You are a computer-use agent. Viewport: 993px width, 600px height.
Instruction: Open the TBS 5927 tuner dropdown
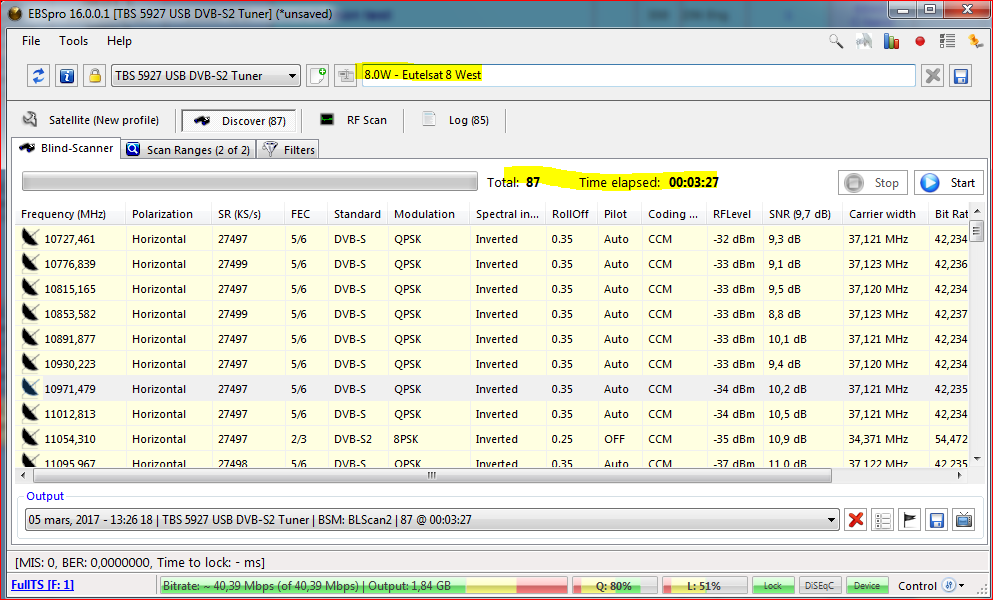205,76
